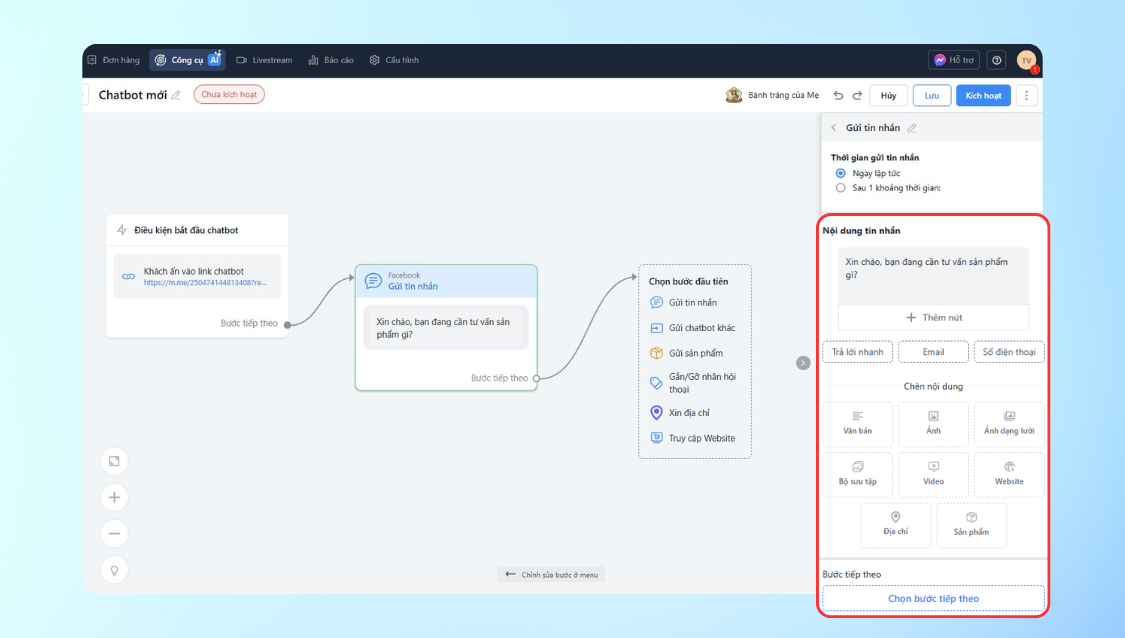Image resolution: width=1125 pixels, height=638 pixels.
Task: Click the redo arrow icon
Action: [x=857, y=96]
